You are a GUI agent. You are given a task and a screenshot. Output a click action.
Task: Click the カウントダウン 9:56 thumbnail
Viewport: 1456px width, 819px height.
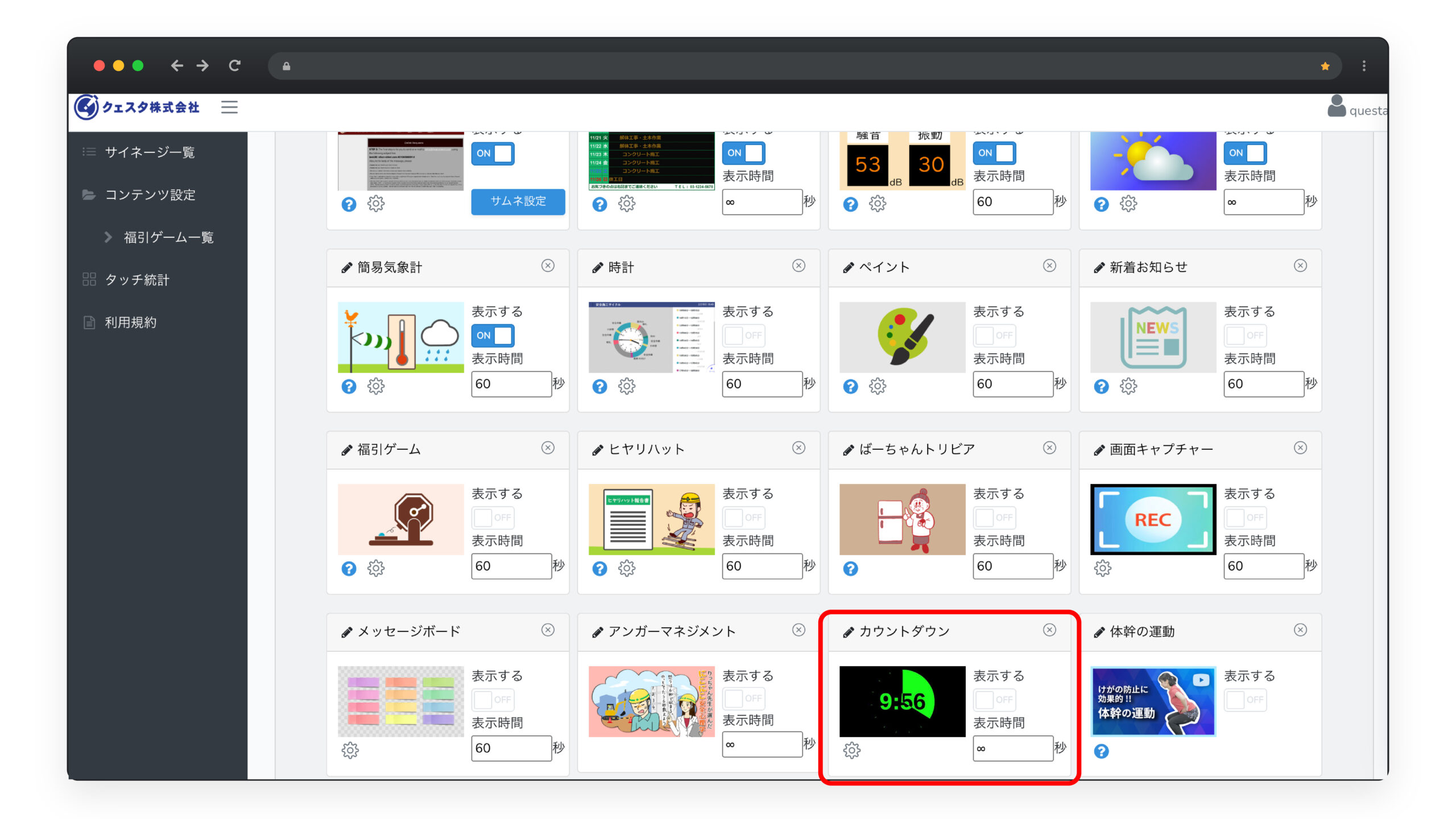903,701
